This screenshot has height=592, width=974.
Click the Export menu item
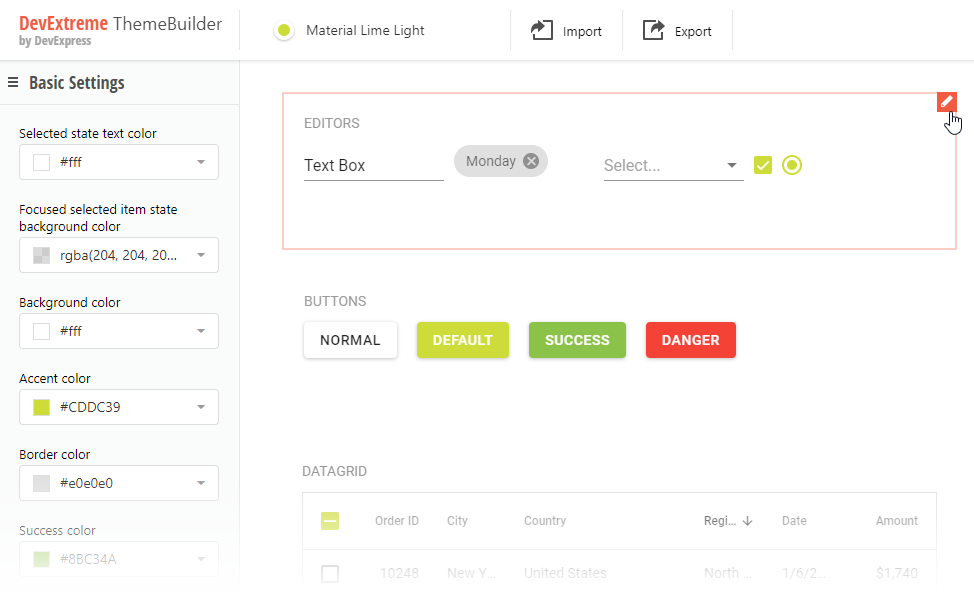(x=677, y=30)
